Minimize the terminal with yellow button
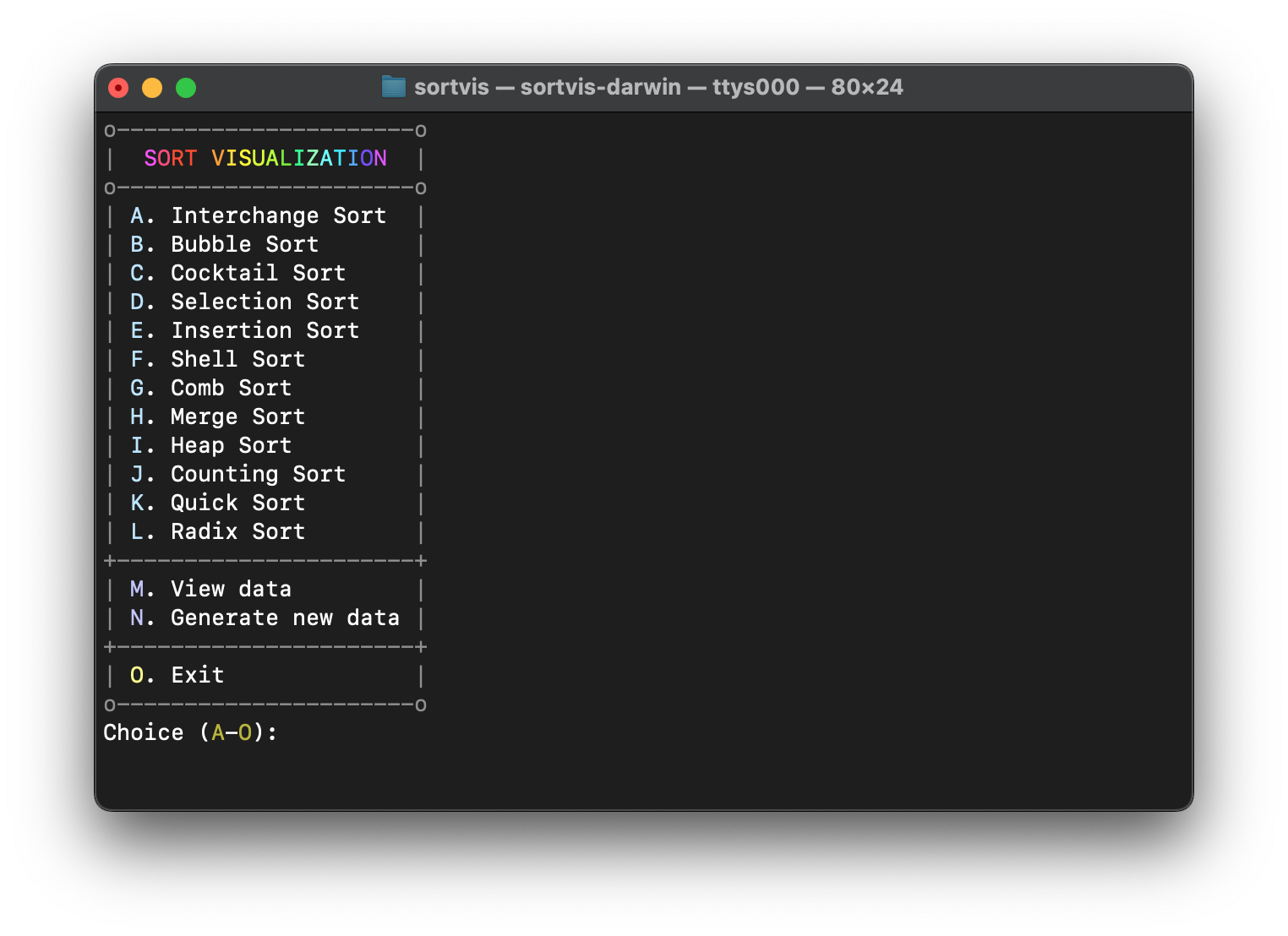 click(x=152, y=88)
